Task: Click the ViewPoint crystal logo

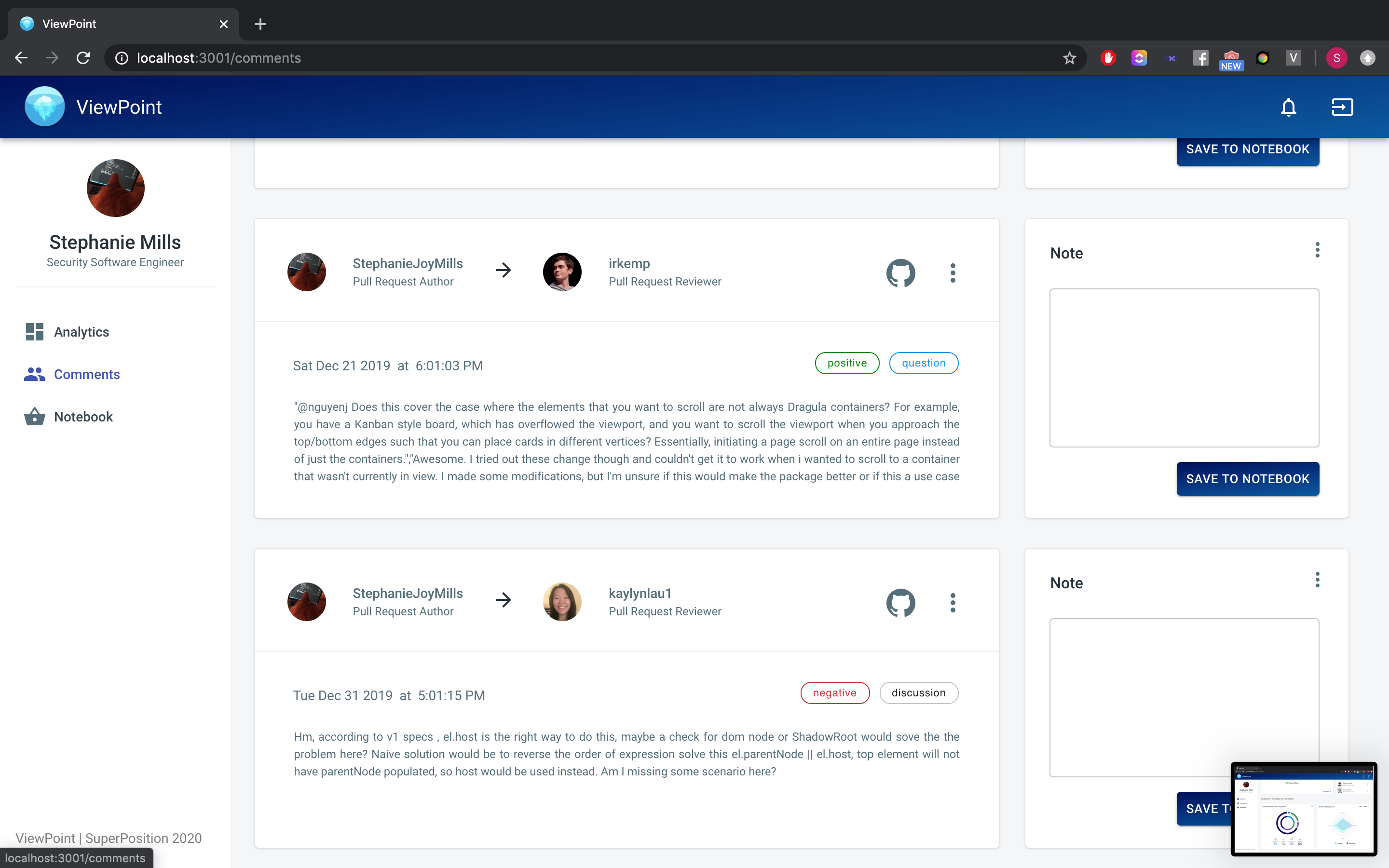Action: pos(45,107)
